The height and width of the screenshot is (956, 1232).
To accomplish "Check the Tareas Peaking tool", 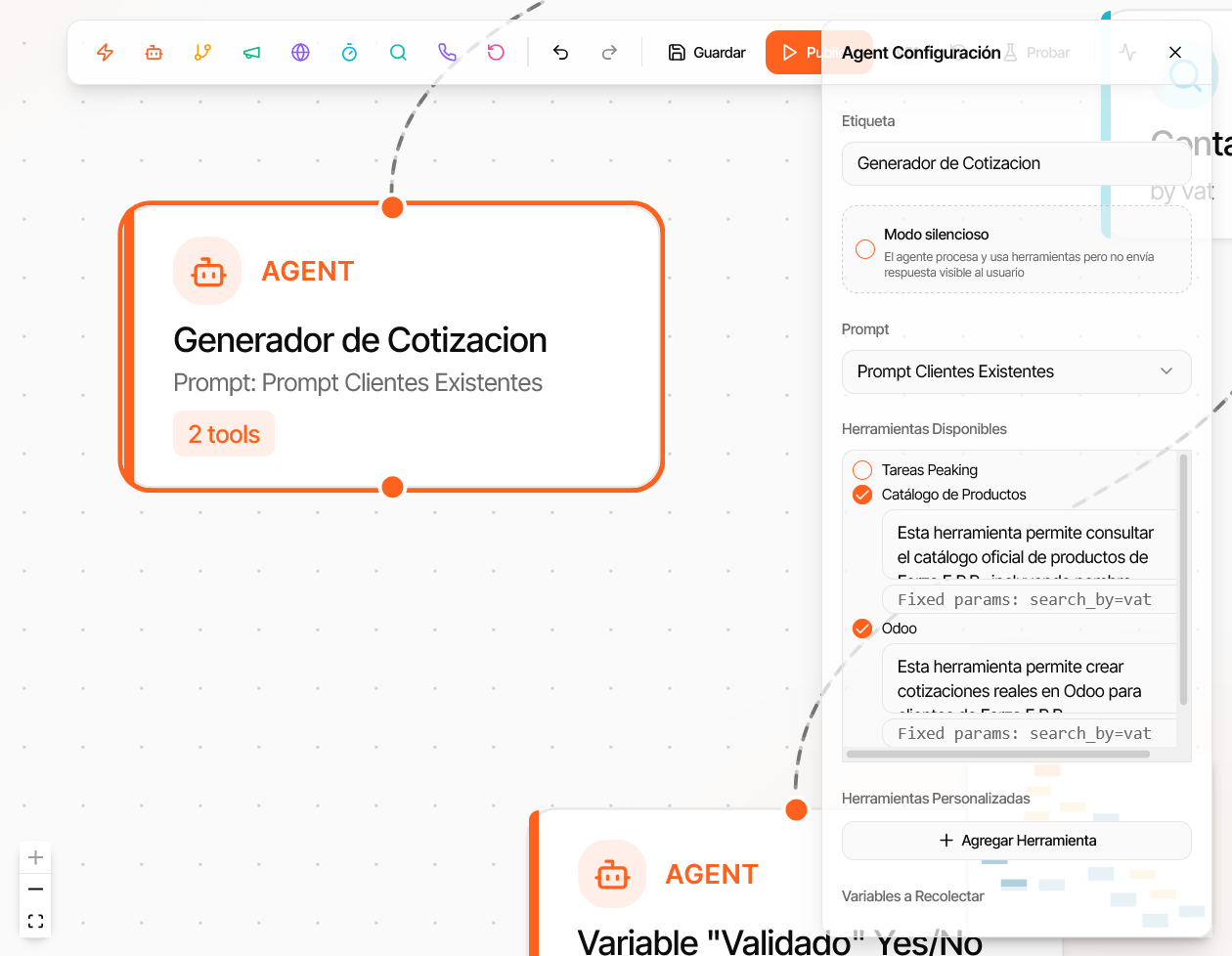I will (x=862, y=470).
